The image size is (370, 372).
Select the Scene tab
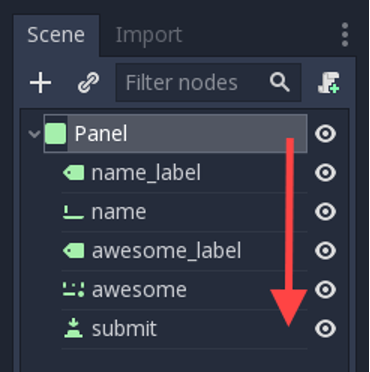pyautogui.click(x=56, y=35)
